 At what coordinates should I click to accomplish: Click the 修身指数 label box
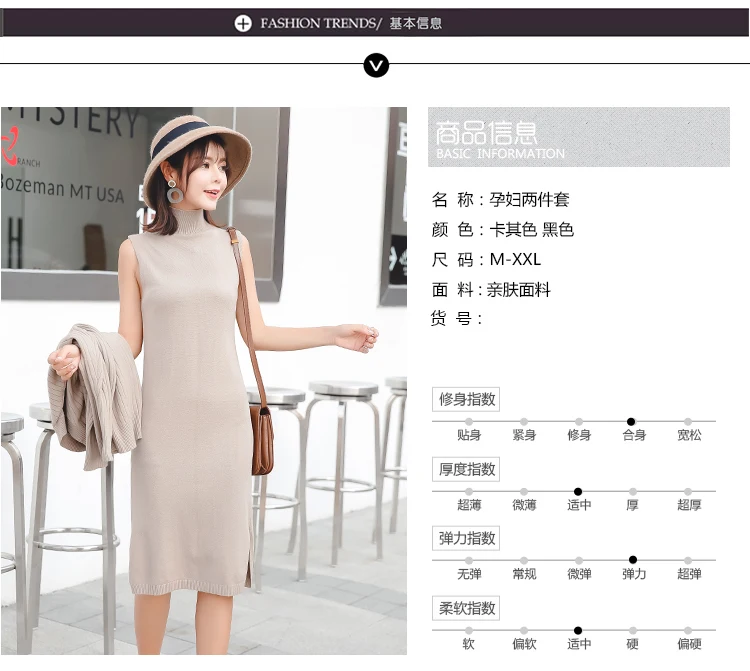click(466, 399)
